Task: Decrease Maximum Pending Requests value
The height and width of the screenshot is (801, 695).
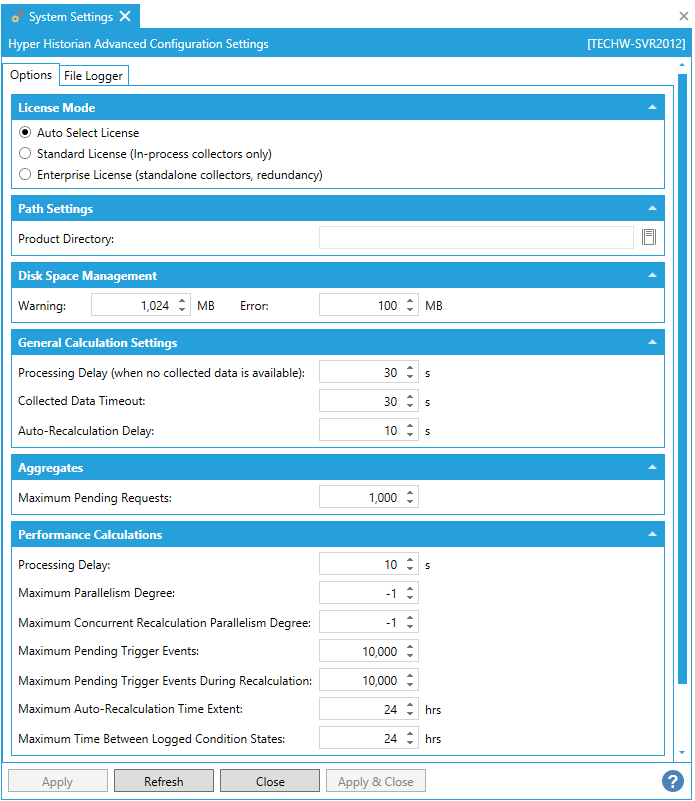Action: (410, 503)
